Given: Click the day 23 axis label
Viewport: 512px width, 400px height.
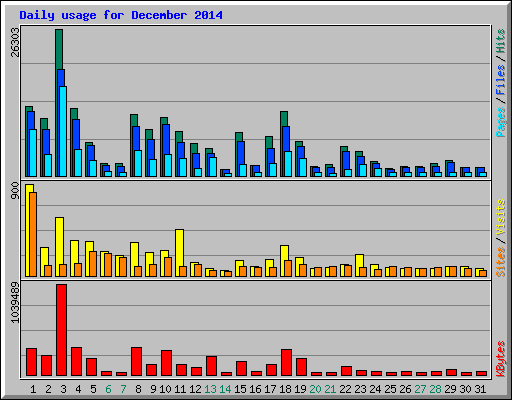Looking at the screenshot, I should pyautogui.click(x=360, y=389).
